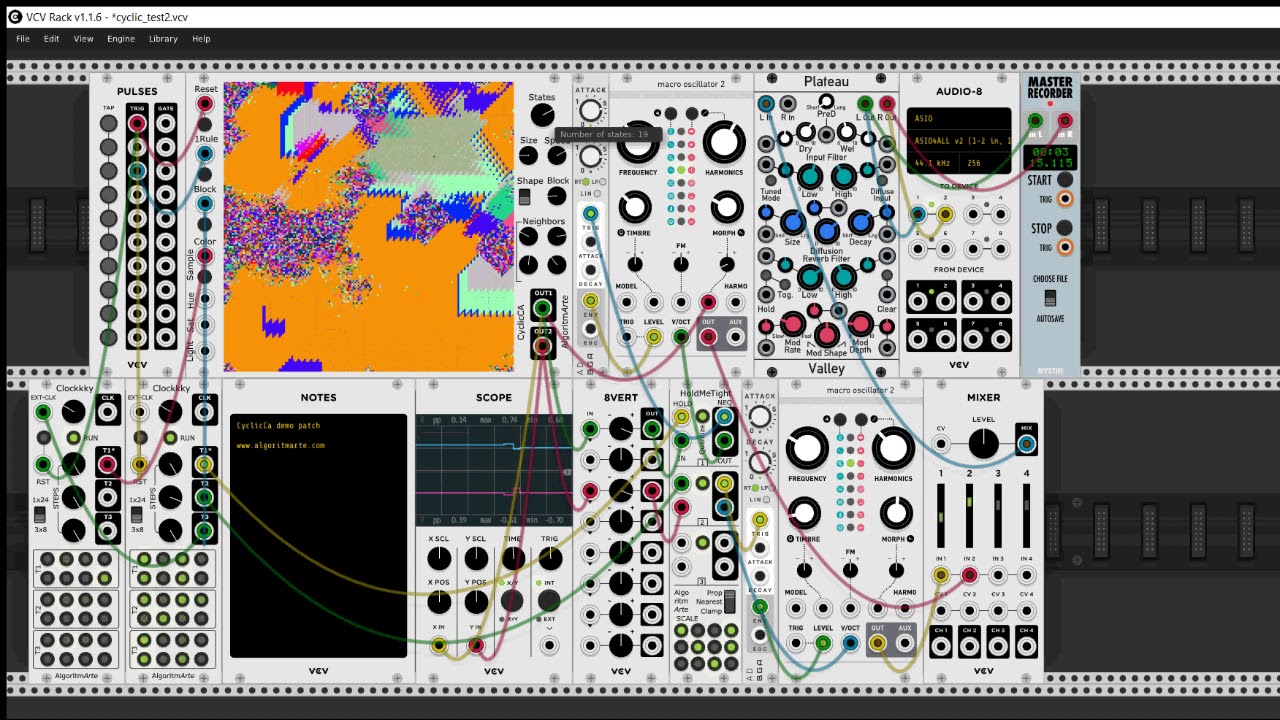Click upper macro oscillator AUX jack
The height and width of the screenshot is (720, 1280).
tap(736, 337)
